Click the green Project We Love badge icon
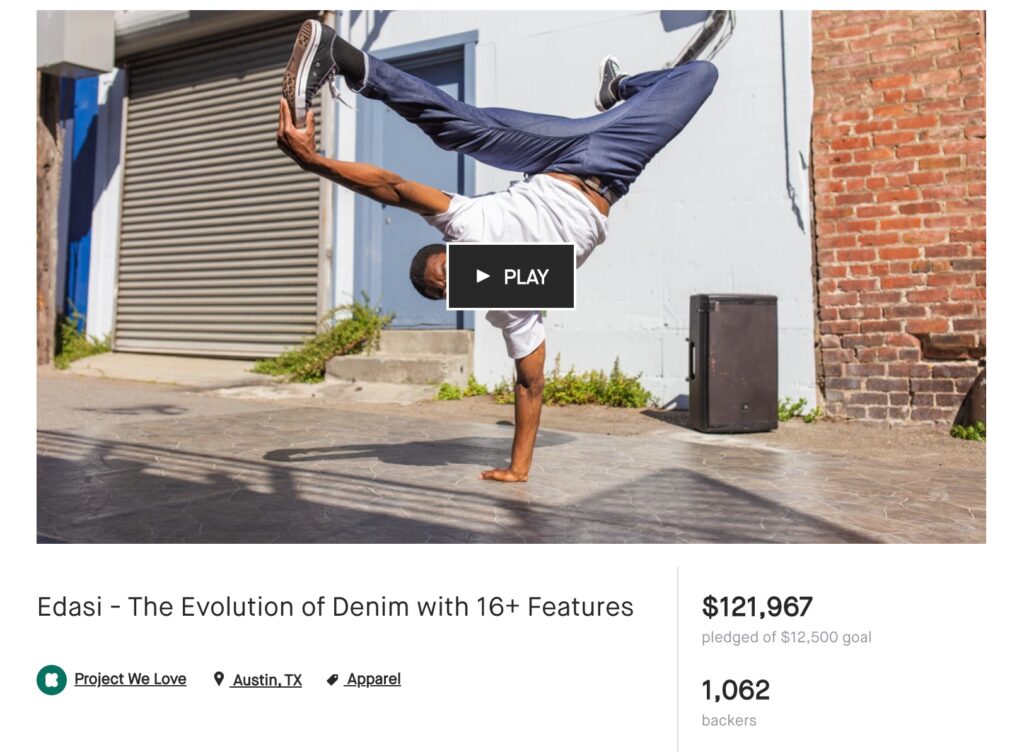 (52, 680)
